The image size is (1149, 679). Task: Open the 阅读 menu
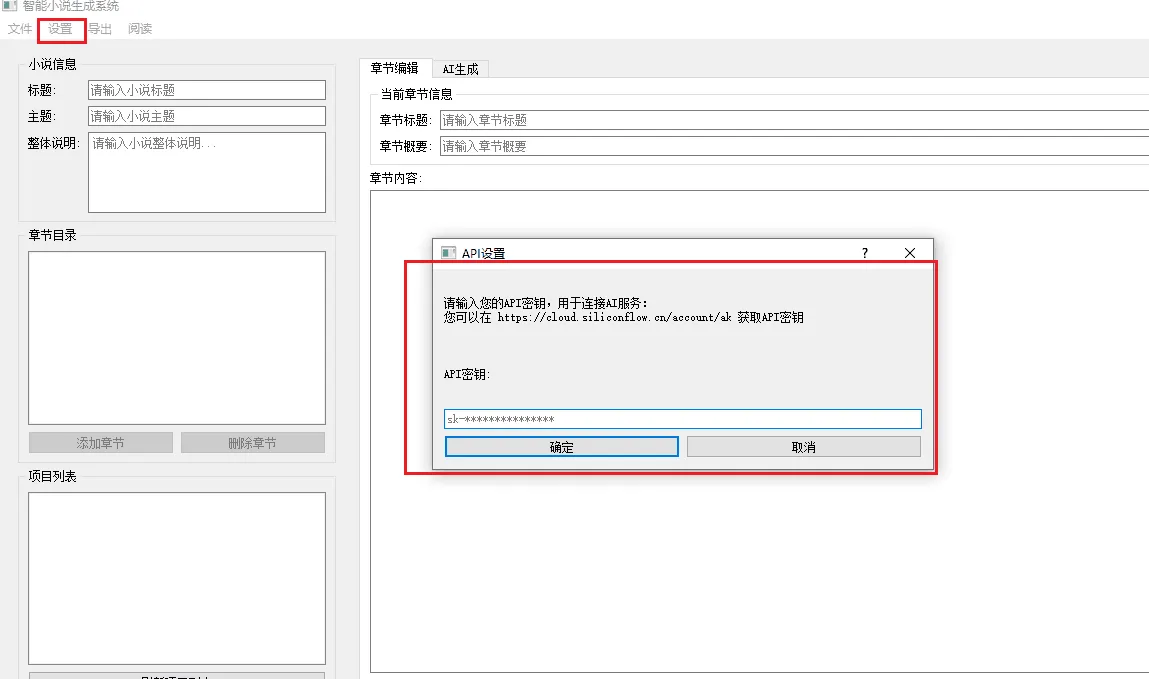pos(139,29)
